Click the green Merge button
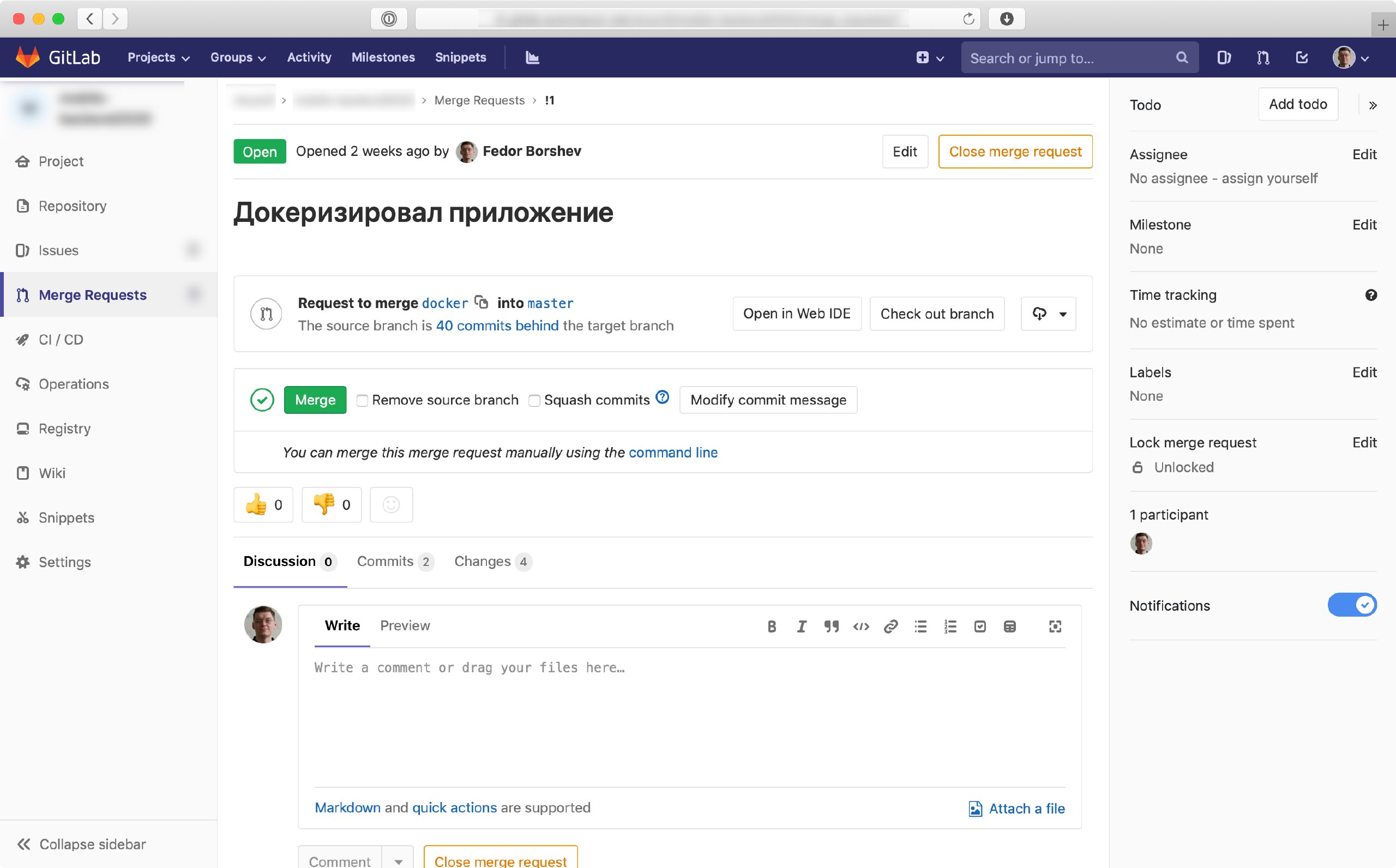 tap(315, 400)
